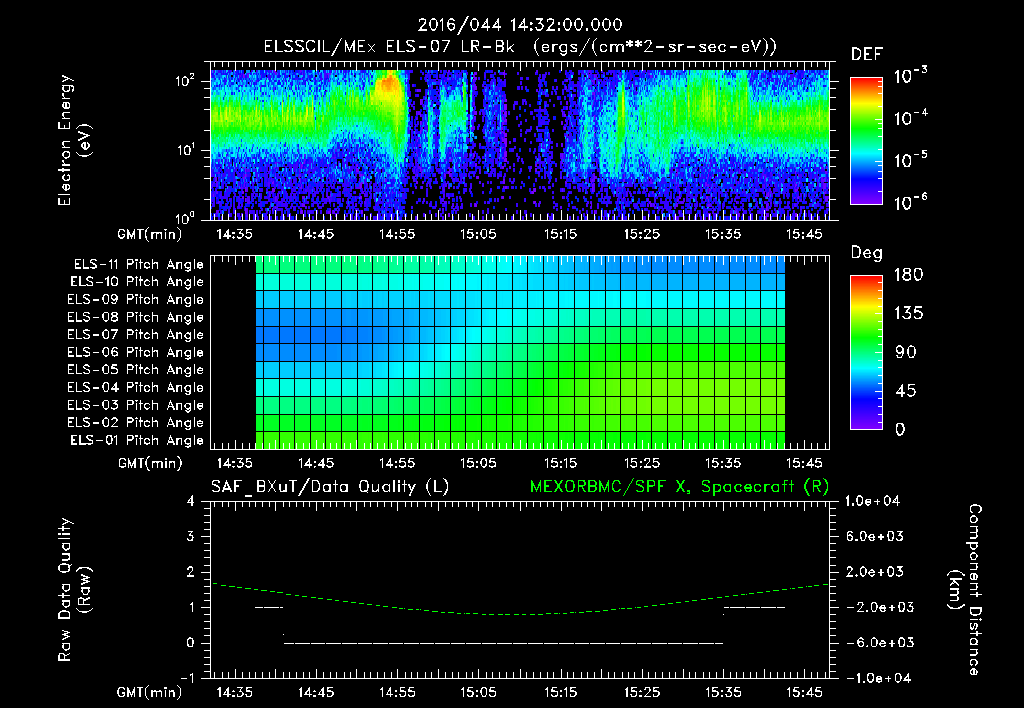Select the ELS-08 Pitch Angle row label

pyautogui.click(x=136, y=317)
